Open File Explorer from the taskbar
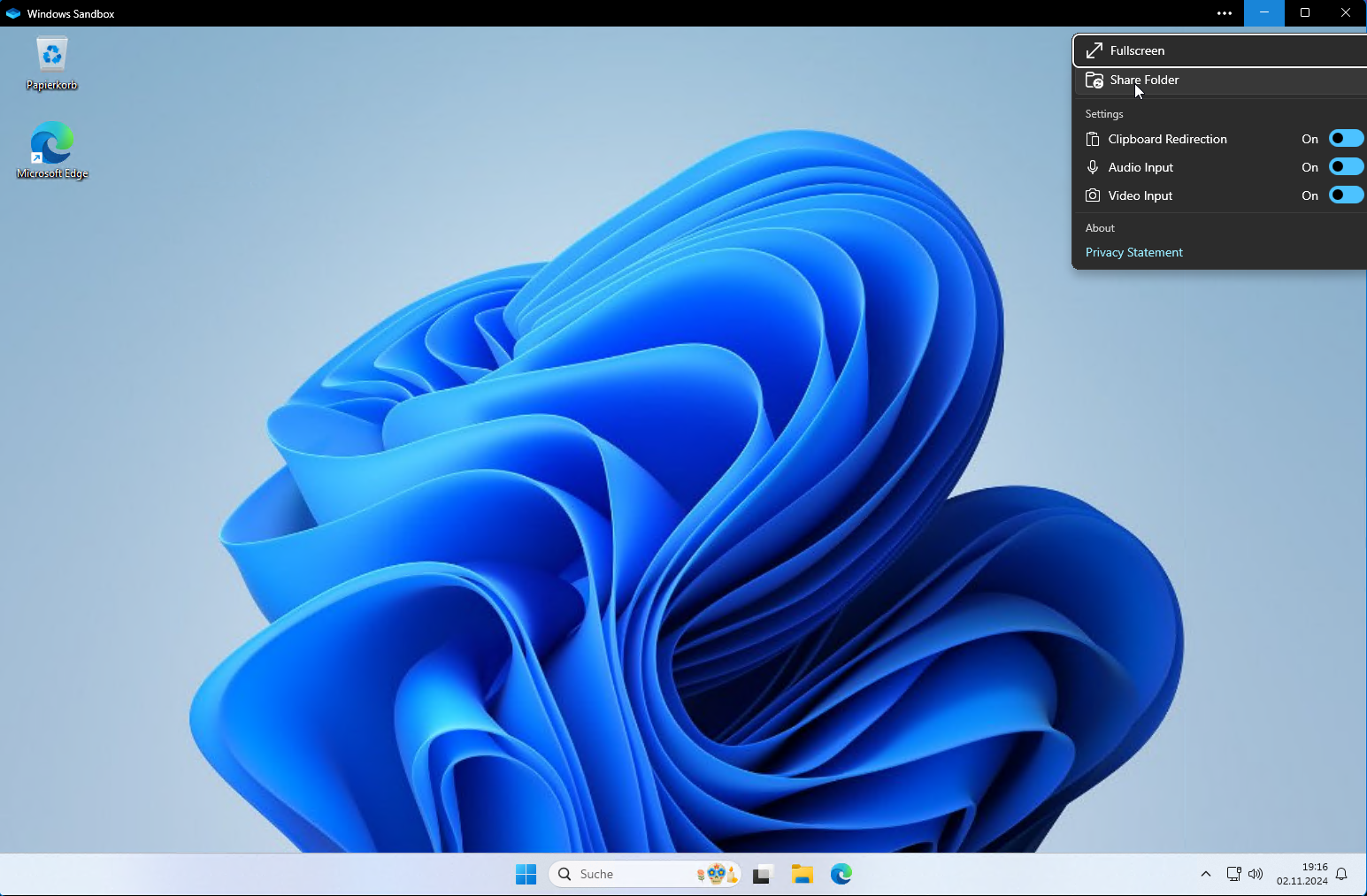The width and height of the screenshot is (1367, 896). pos(803,874)
